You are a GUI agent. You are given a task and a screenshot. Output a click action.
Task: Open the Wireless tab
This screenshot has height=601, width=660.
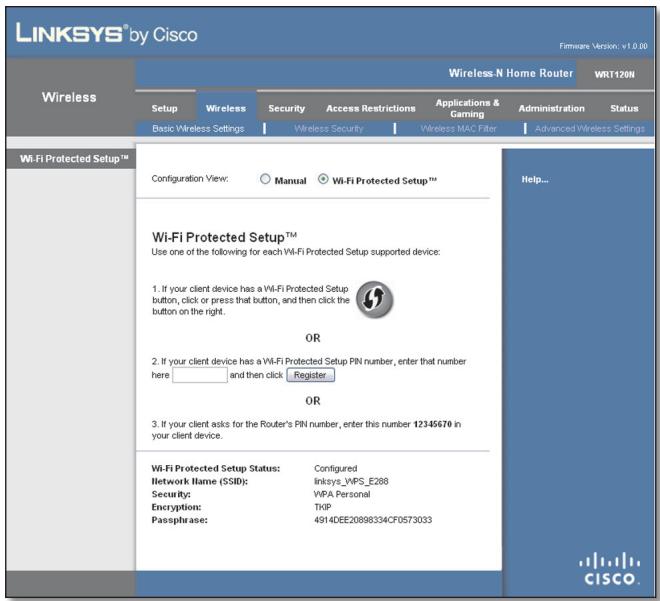(226, 108)
